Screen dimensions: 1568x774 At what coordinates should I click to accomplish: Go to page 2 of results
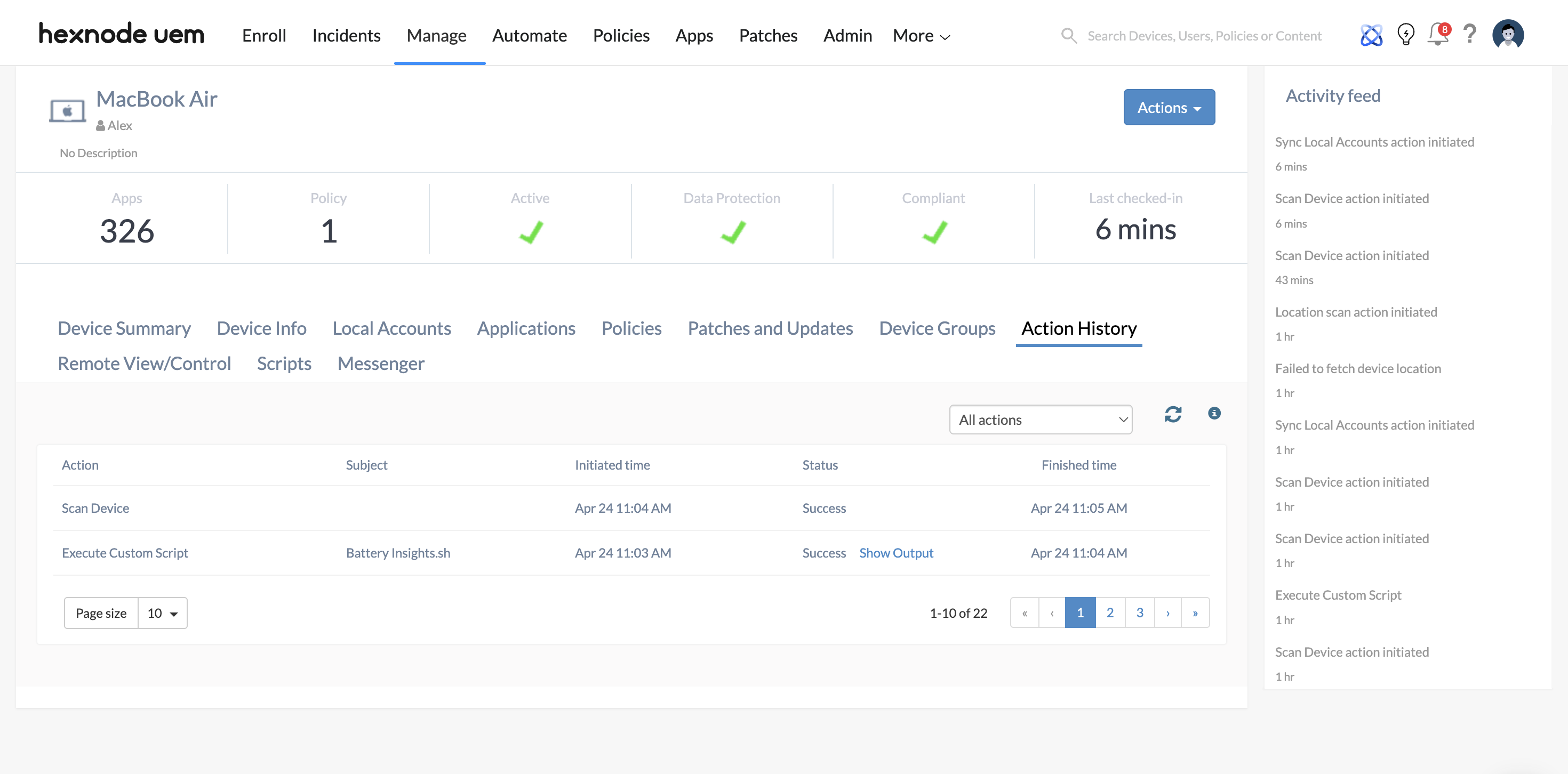(1110, 613)
